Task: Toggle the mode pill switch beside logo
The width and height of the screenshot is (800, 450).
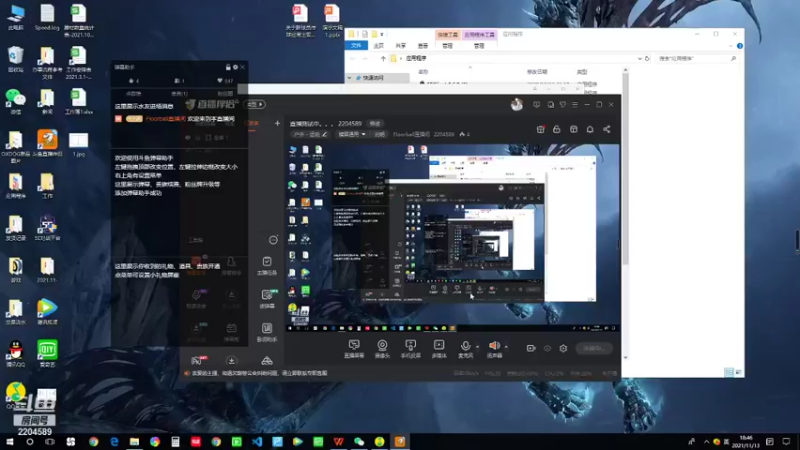Action: coord(255,104)
